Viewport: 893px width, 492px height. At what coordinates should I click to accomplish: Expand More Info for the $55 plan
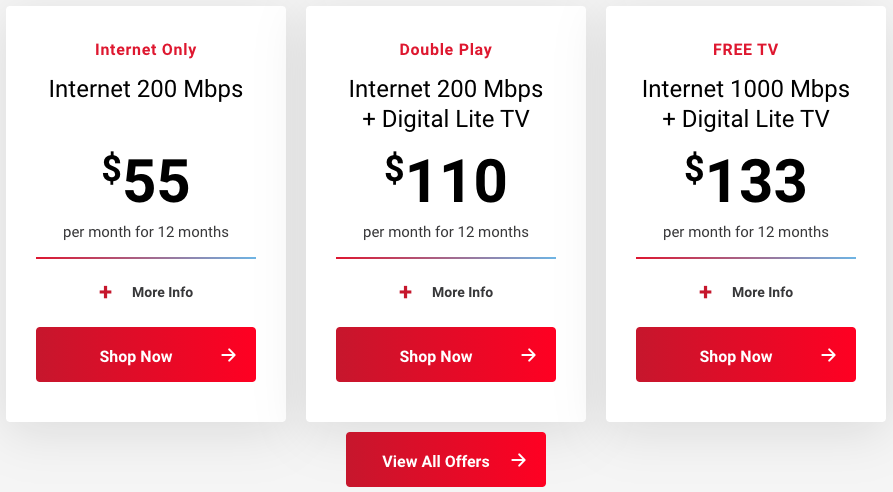[146, 292]
